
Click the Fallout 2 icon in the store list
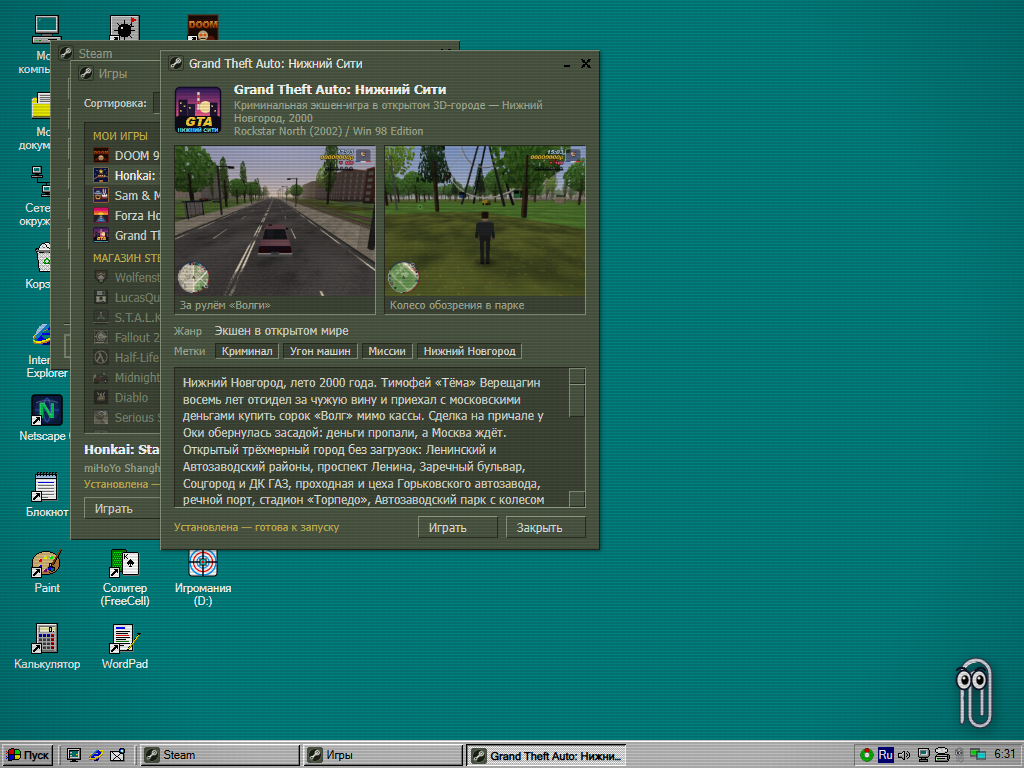(101, 337)
